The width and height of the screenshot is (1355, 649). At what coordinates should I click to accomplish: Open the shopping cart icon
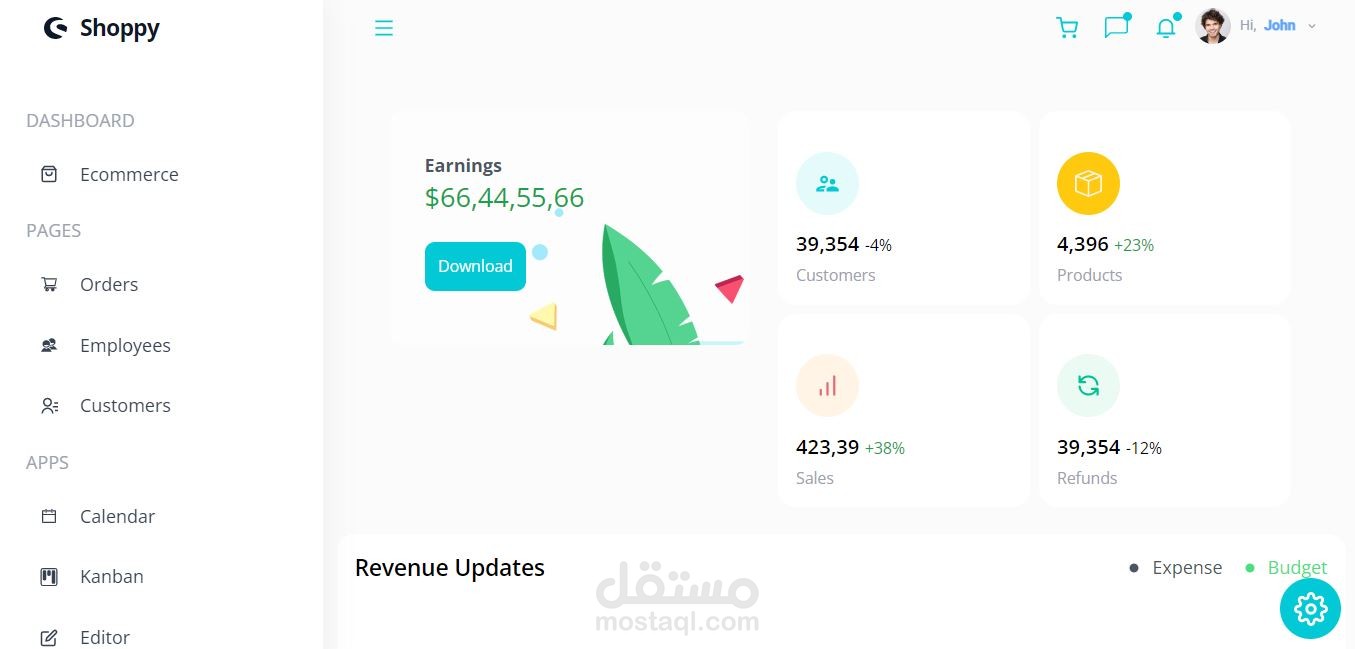coord(1067,28)
